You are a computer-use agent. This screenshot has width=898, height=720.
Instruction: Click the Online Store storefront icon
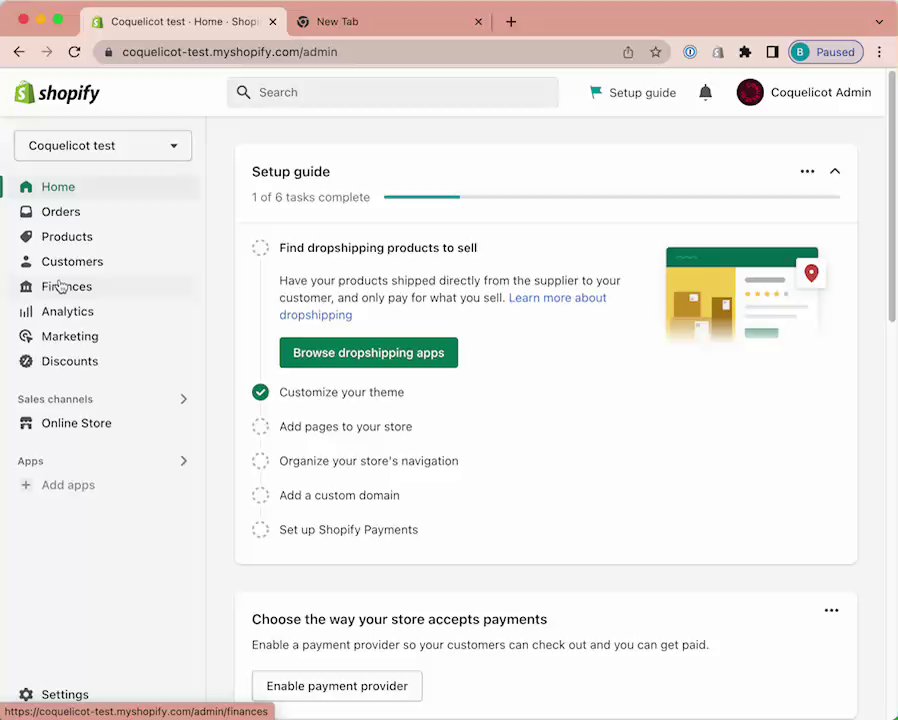[x=26, y=423]
